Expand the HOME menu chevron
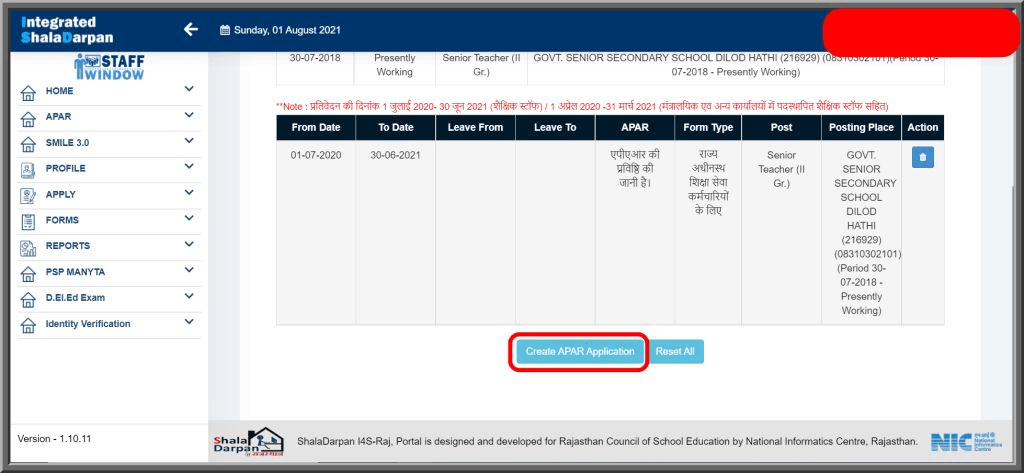The image size is (1024, 473). point(189,90)
